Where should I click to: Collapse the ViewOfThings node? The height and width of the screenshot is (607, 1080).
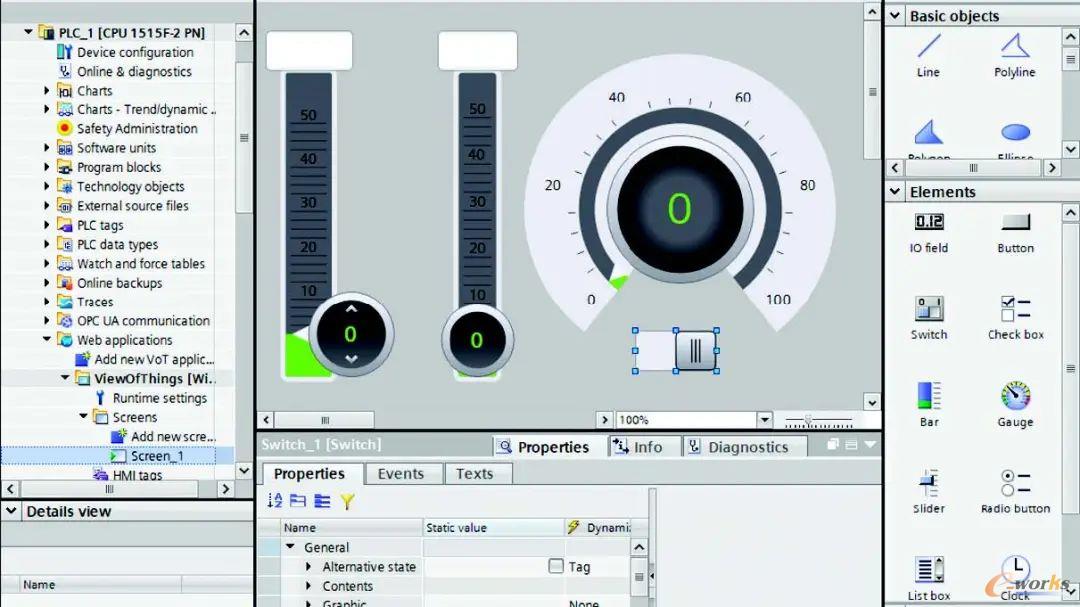point(65,378)
